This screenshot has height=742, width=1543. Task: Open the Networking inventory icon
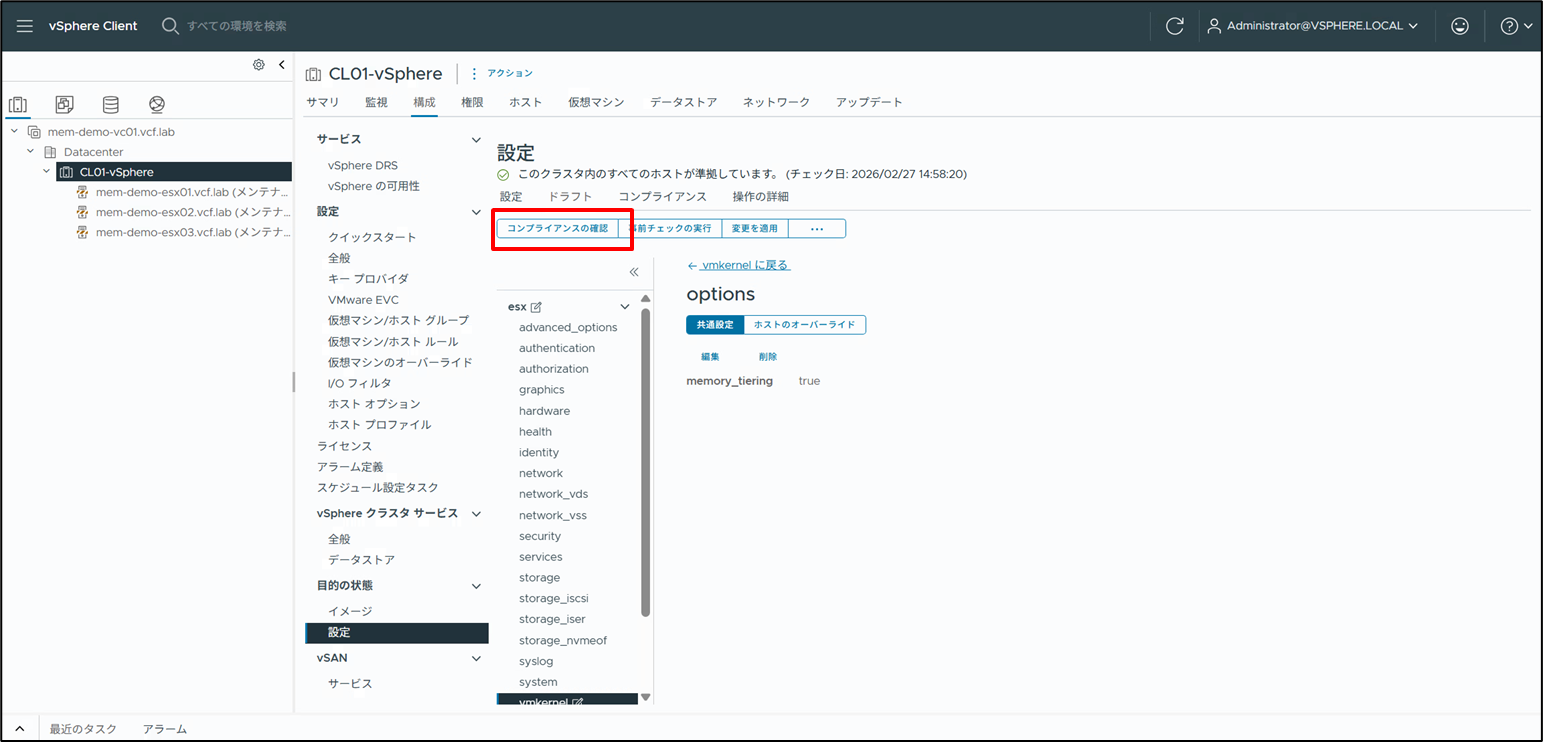pyautogui.click(x=155, y=104)
